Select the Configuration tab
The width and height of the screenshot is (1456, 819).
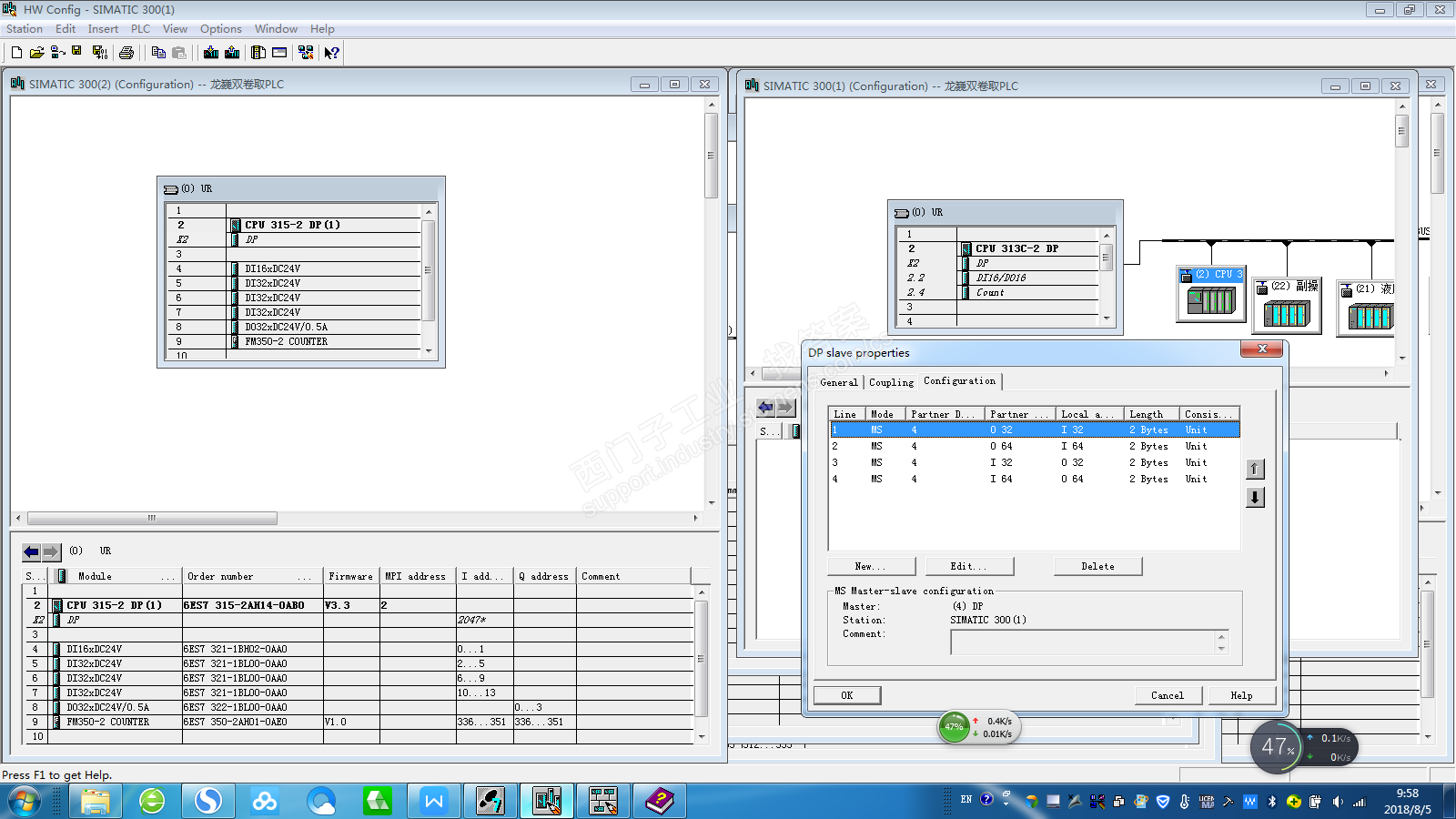pyautogui.click(x=959, y=381)
